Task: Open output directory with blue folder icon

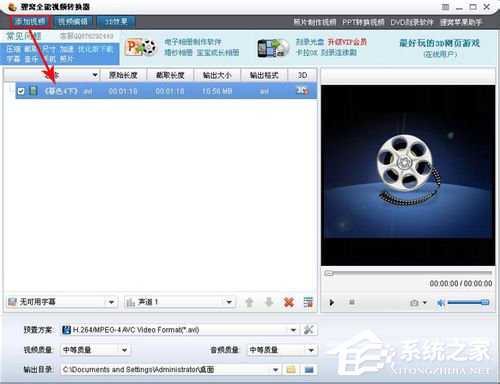Action: 309,370
